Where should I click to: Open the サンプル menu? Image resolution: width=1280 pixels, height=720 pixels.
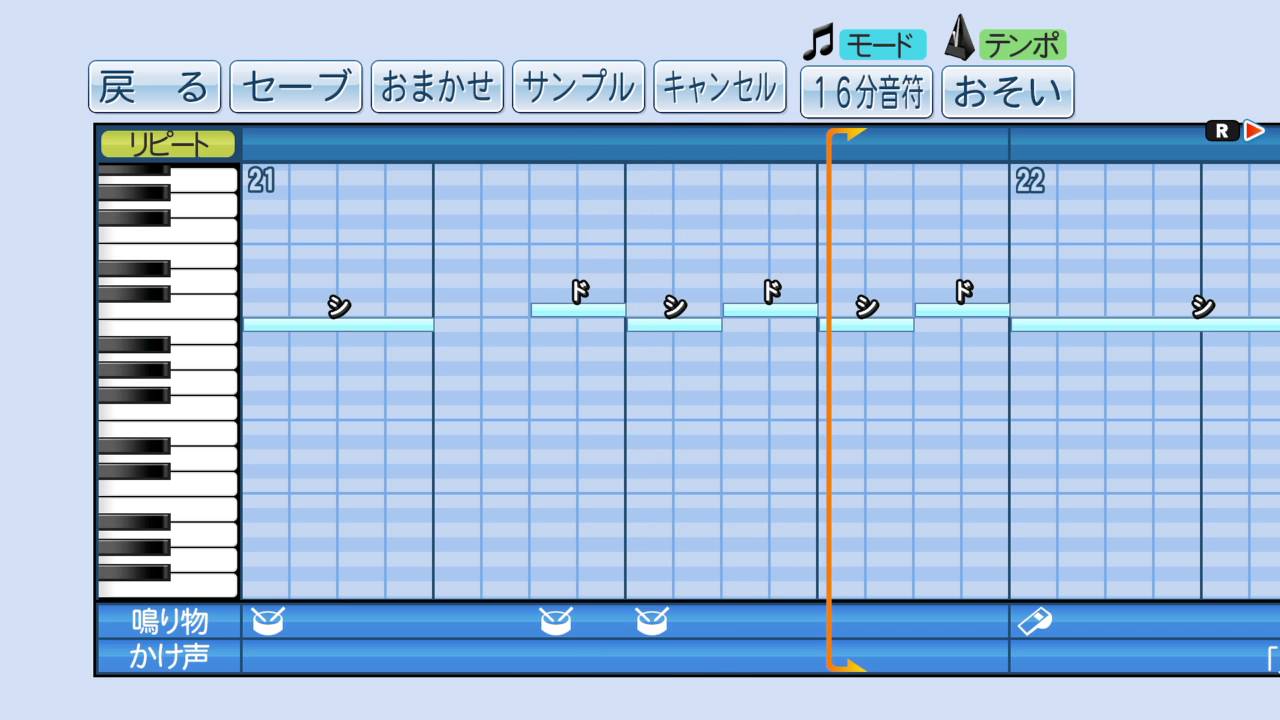pyautogui.click(x=578, y=87)
